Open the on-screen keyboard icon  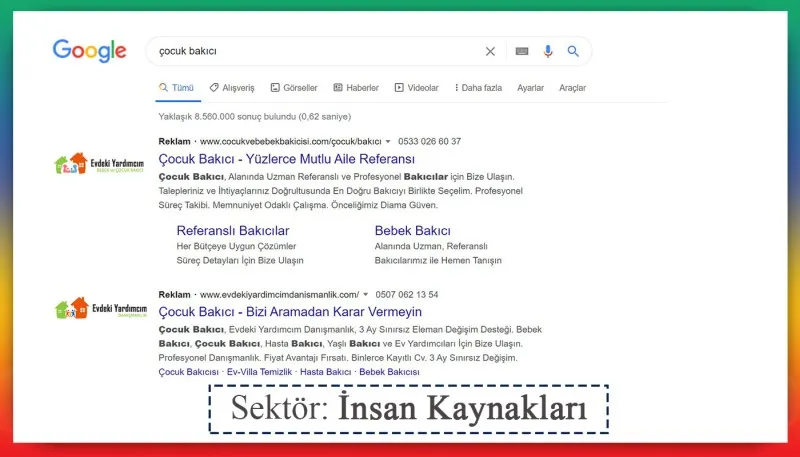click(521, 51)
